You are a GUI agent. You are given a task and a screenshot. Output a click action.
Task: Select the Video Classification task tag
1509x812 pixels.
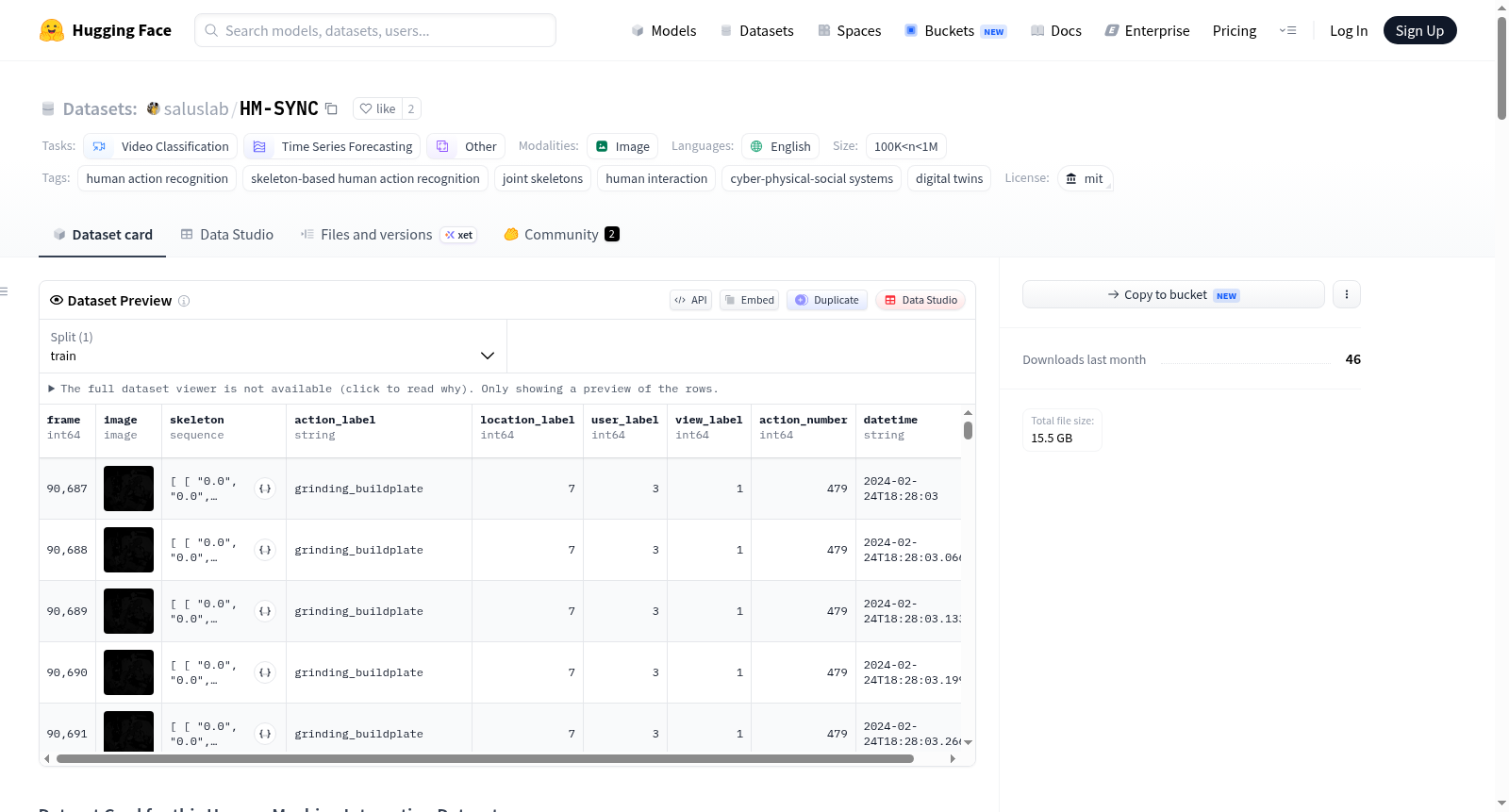tap(160, 146)
